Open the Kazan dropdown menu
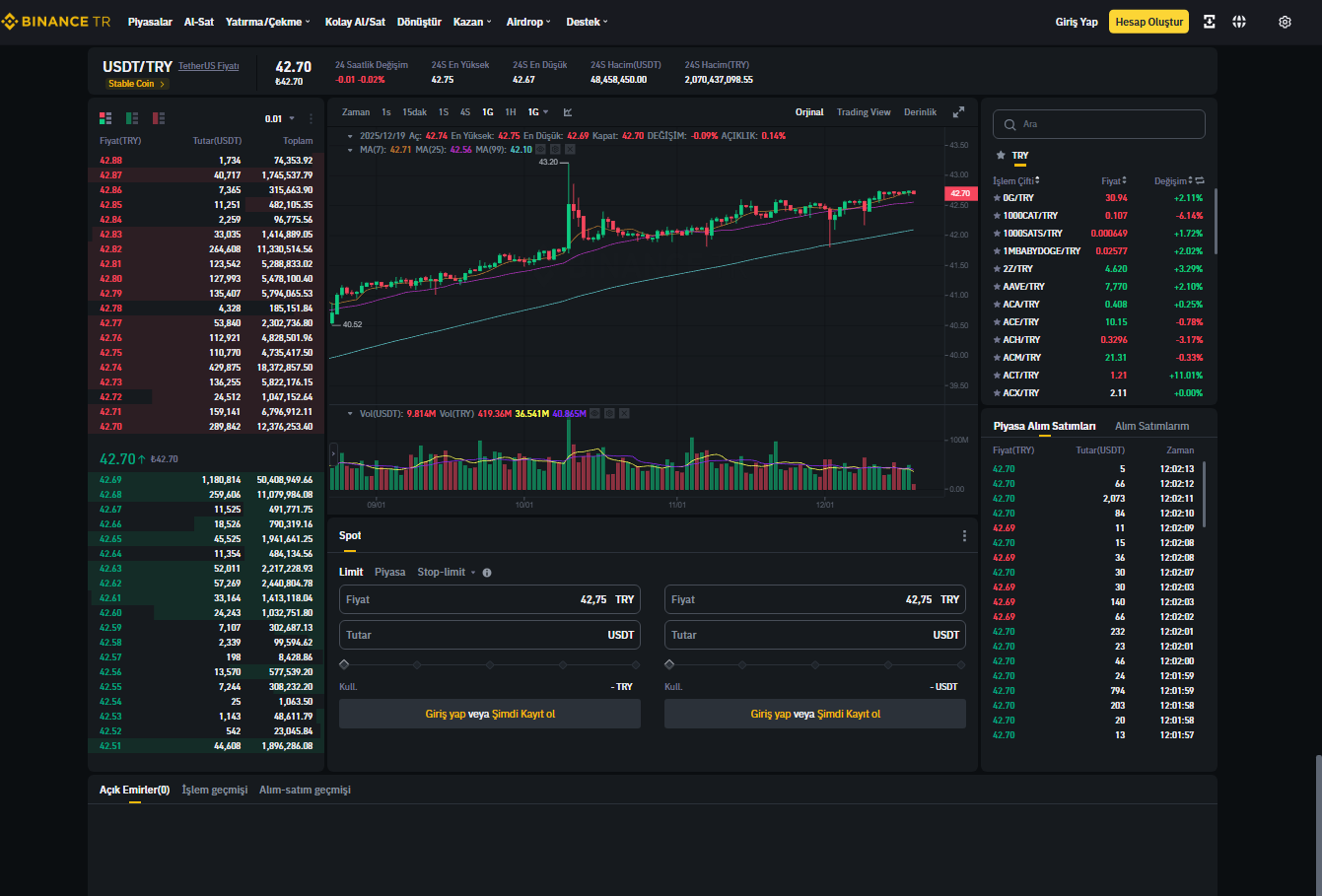 472,22
